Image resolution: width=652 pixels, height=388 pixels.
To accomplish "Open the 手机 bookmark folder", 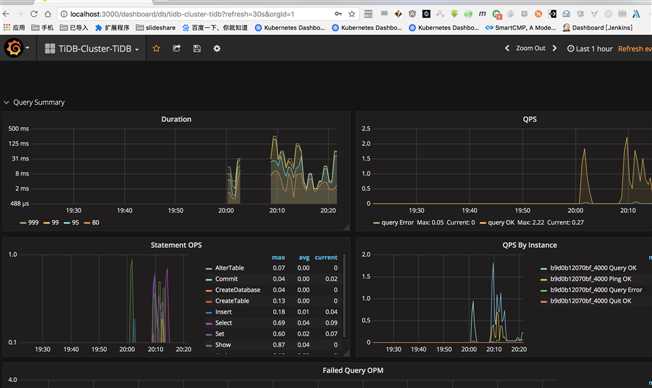I will (42, 27).
